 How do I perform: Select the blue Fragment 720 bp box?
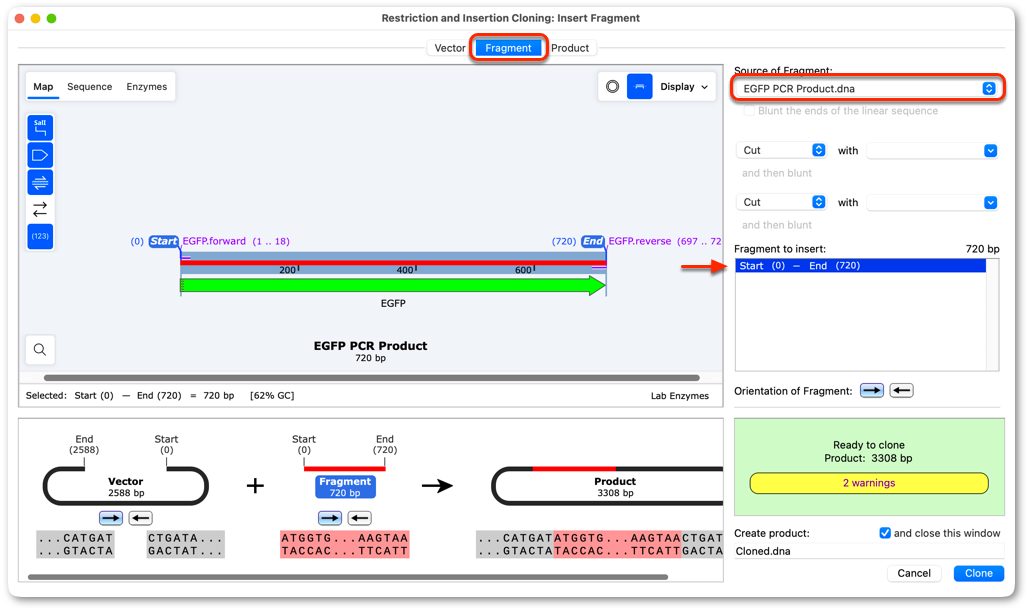pyautogui.click(x=345, y=487)
